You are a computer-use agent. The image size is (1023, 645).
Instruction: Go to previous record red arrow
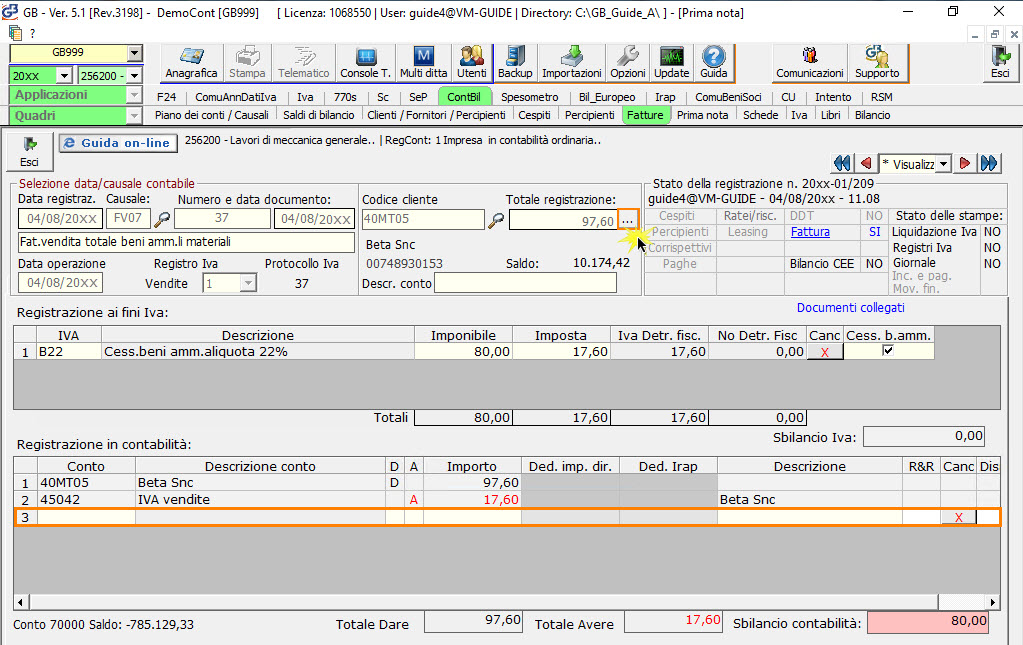(865, 163)
